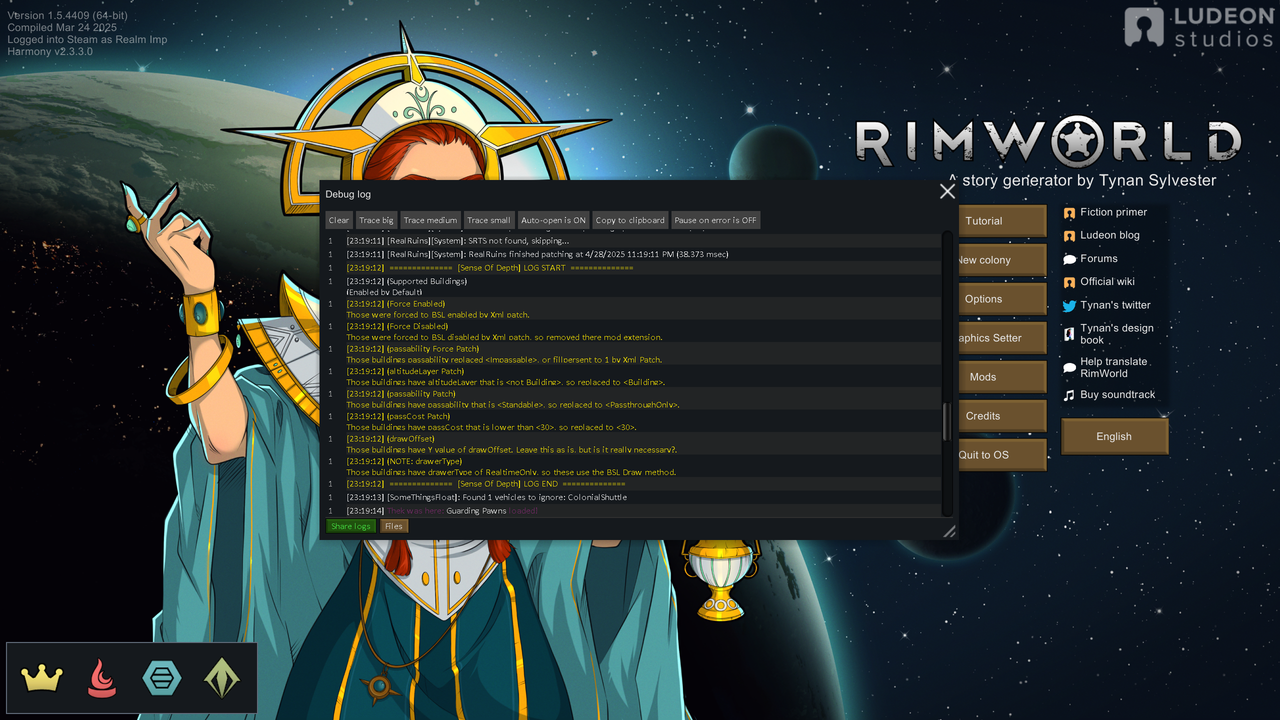The image size is (1280, 720).
Task: Open Help translate RimWorld link
Action: [1114, 367]
